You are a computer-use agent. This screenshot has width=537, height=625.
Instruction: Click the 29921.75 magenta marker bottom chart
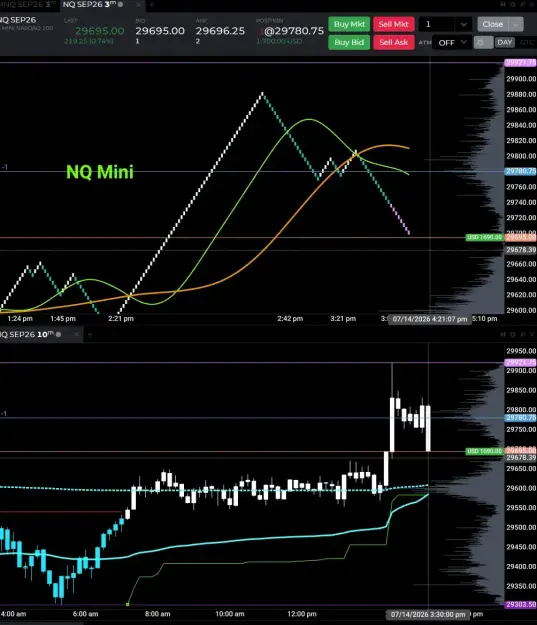pyautogui.click(x=520, y=362)
